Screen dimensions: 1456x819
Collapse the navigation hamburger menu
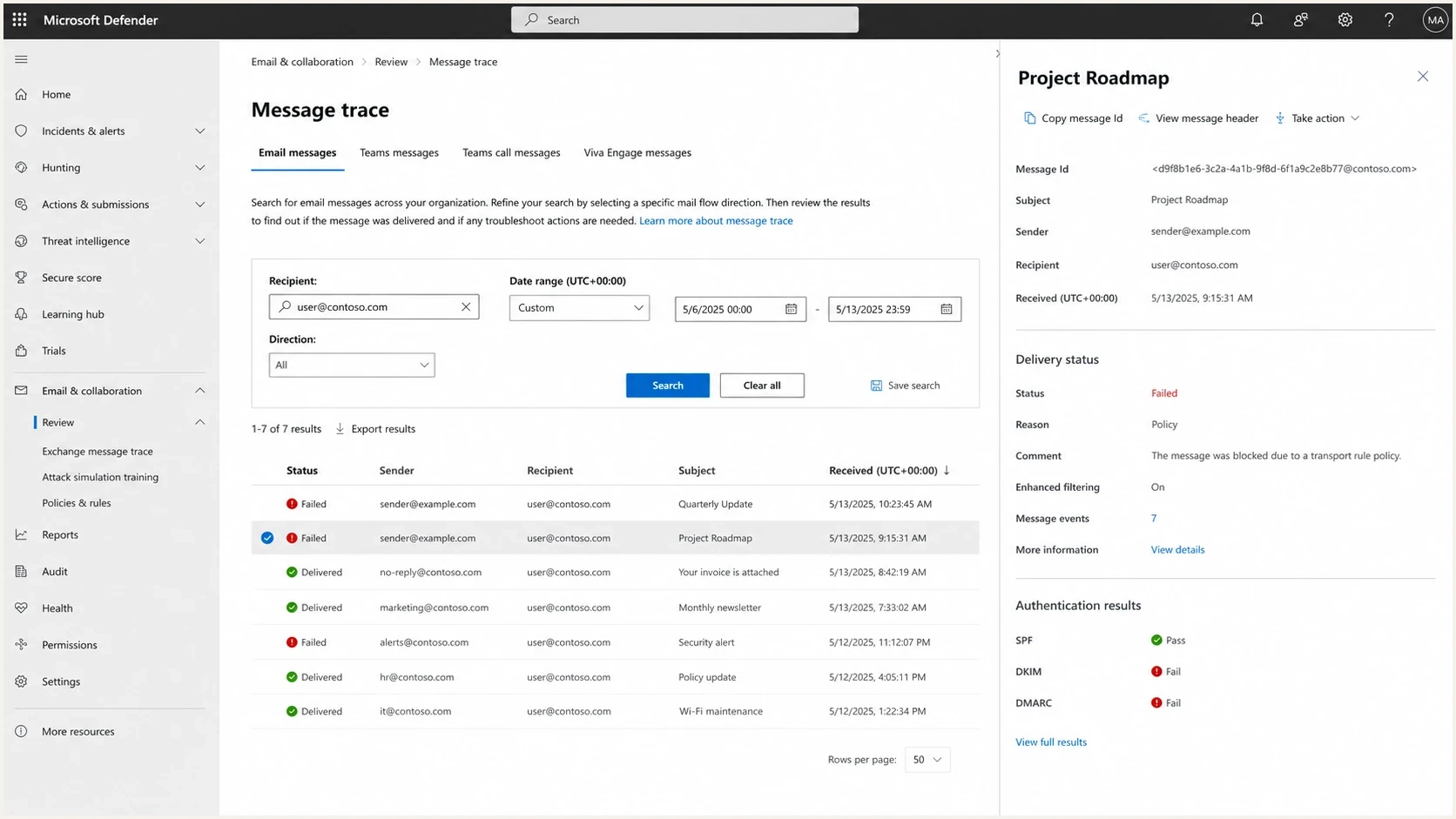point(21,59)
